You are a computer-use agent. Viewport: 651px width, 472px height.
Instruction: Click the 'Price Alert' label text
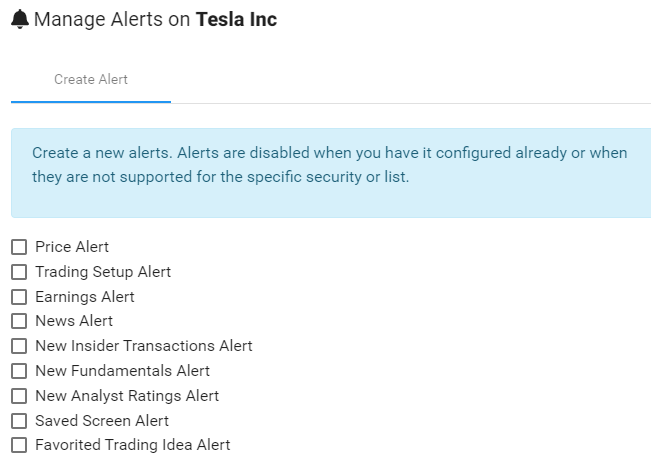pyautogui.click(x=72, y=247)
